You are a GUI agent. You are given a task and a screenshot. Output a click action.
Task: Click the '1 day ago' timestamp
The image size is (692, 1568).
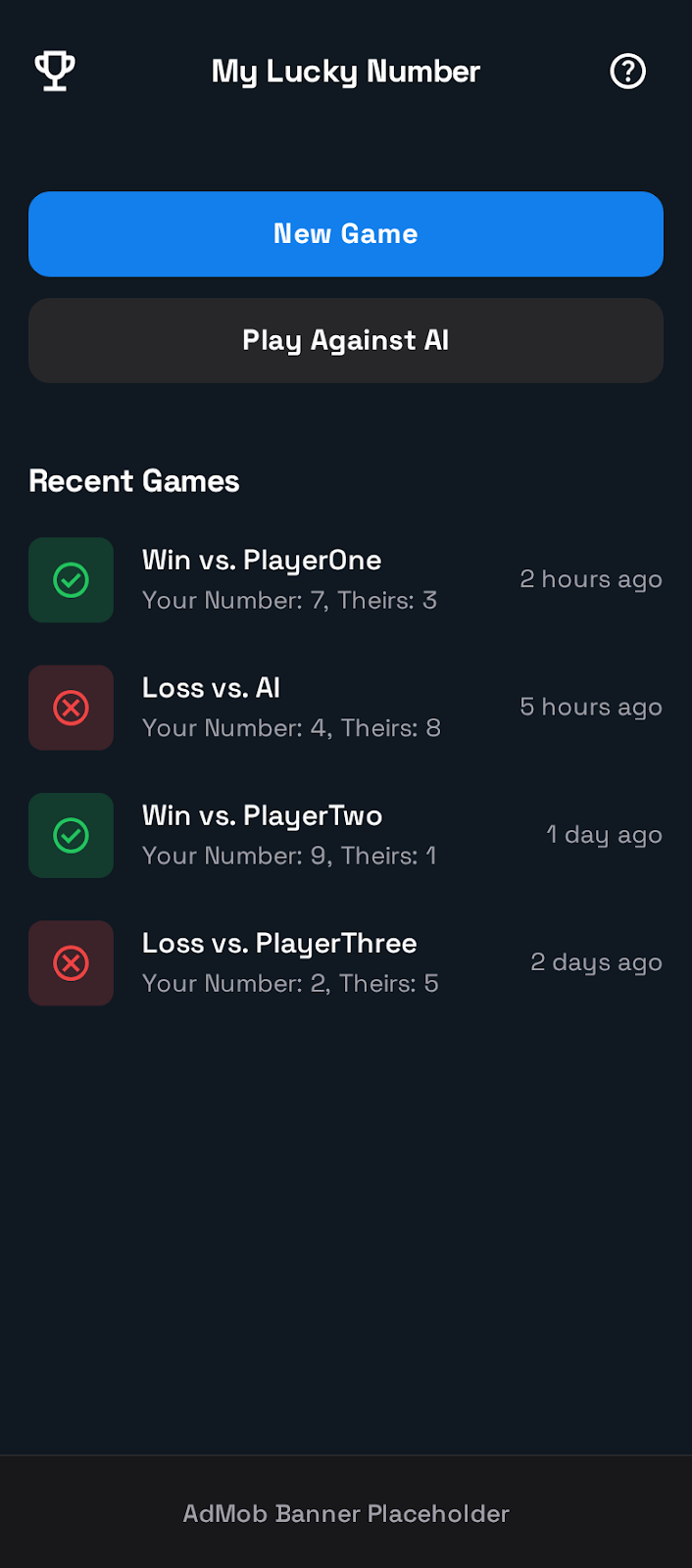coord(605,834)
